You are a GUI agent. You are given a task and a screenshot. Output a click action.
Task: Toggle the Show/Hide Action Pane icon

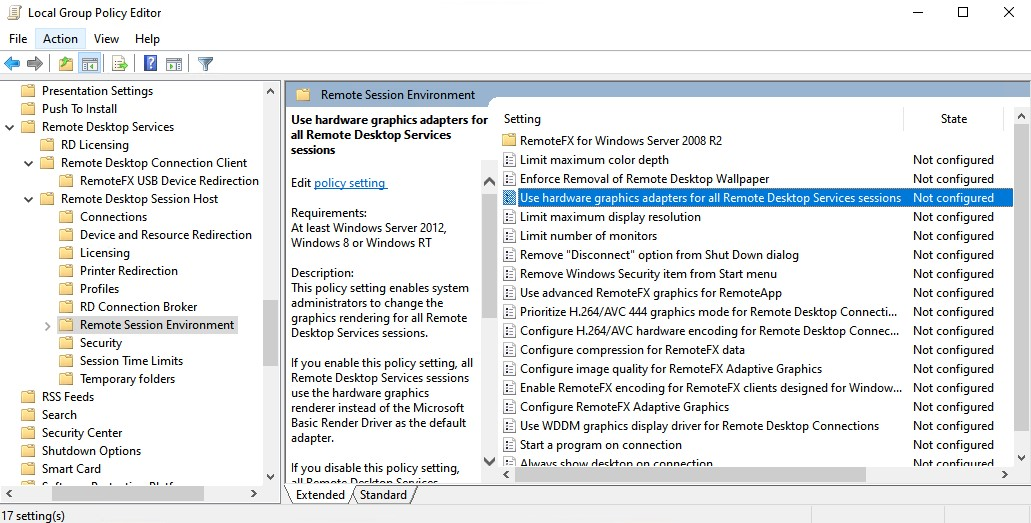click(173, 64)
